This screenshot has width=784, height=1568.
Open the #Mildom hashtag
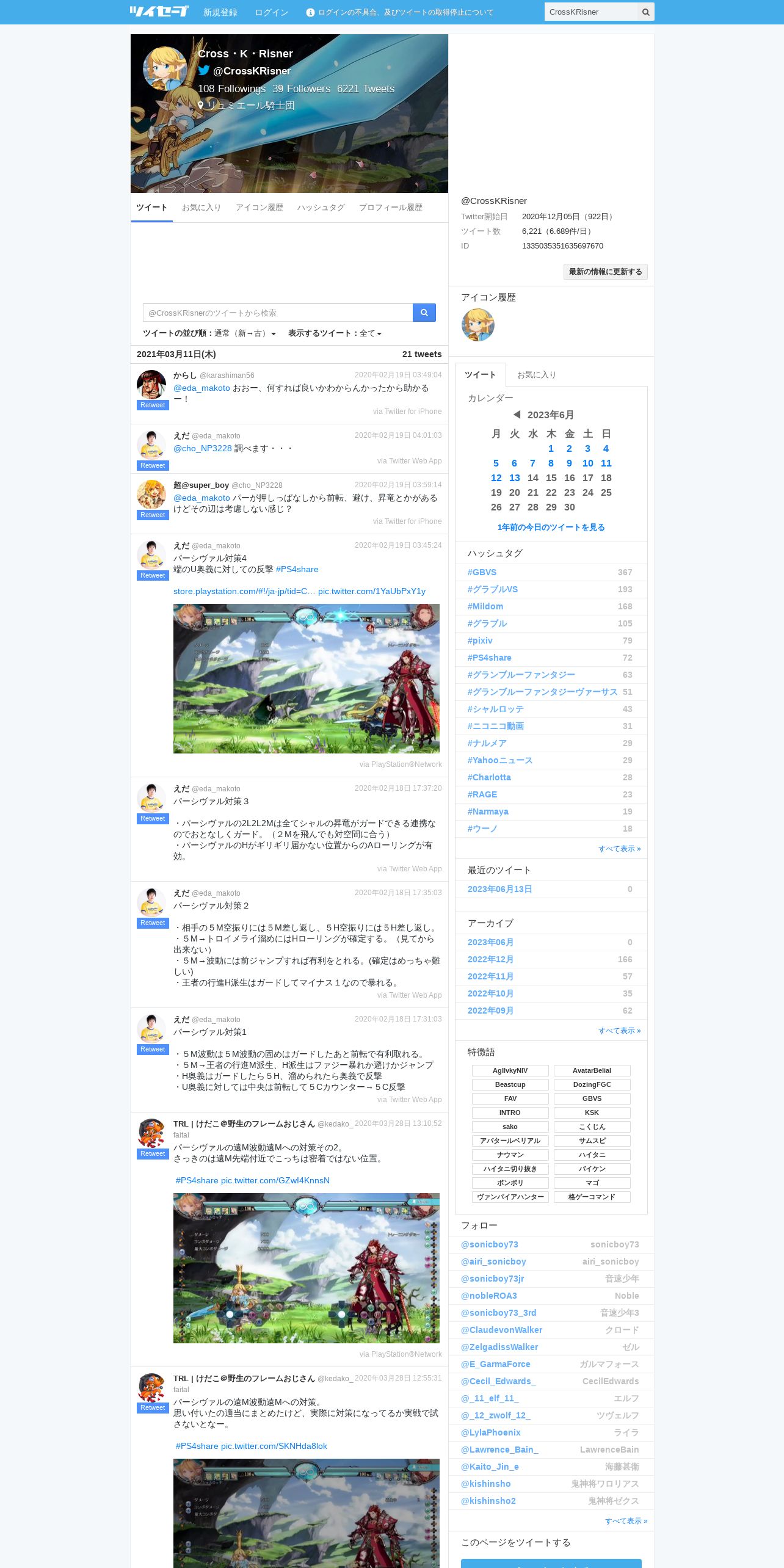coord(485,606)
